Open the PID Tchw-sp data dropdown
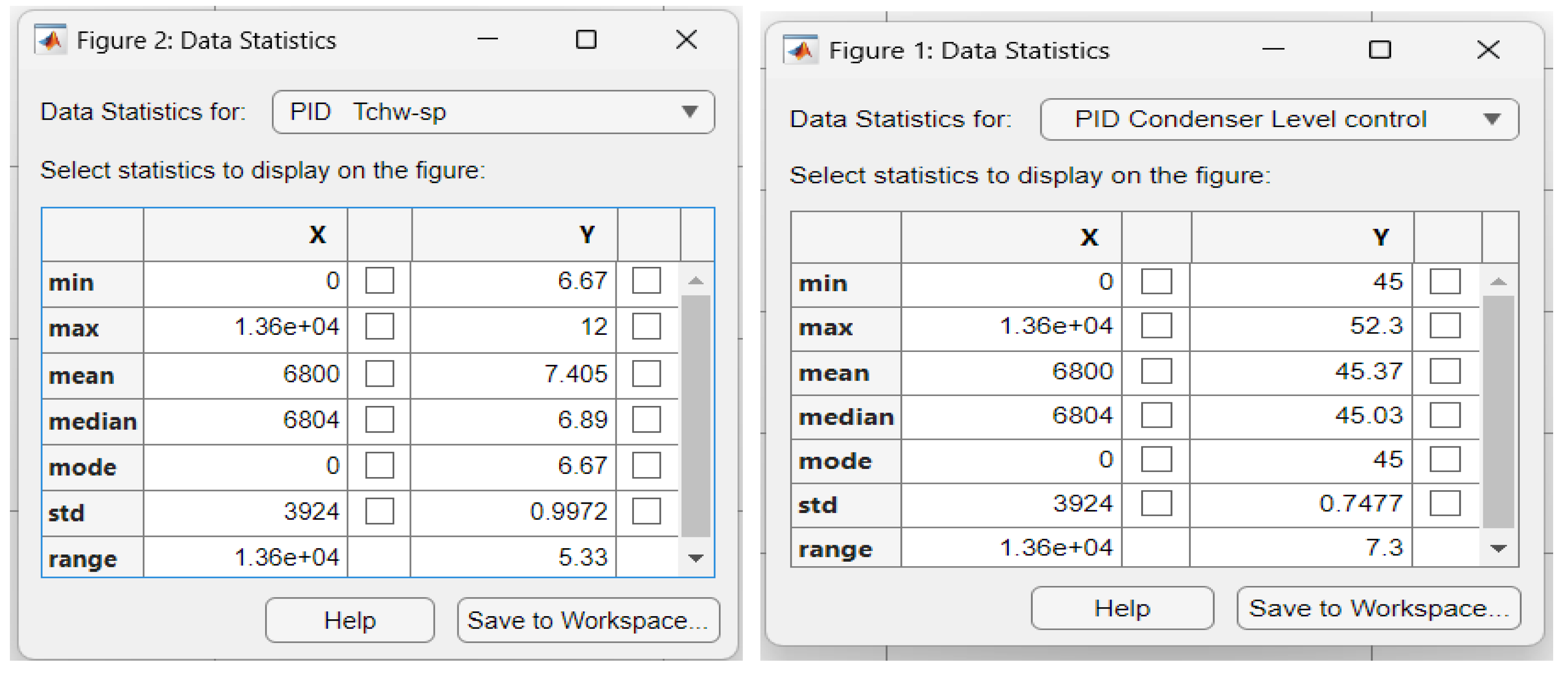Screen dimensions: 1568x676 pos(493,112)
